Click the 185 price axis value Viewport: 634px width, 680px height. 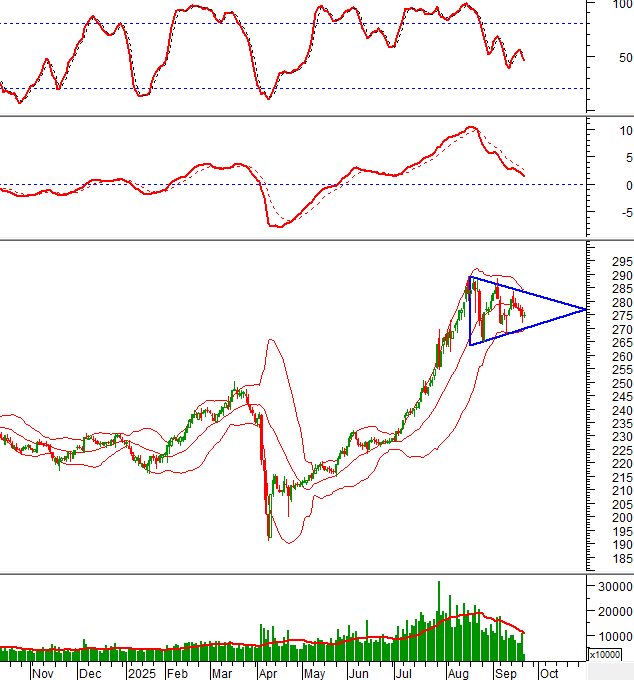[x=622, y=559]
